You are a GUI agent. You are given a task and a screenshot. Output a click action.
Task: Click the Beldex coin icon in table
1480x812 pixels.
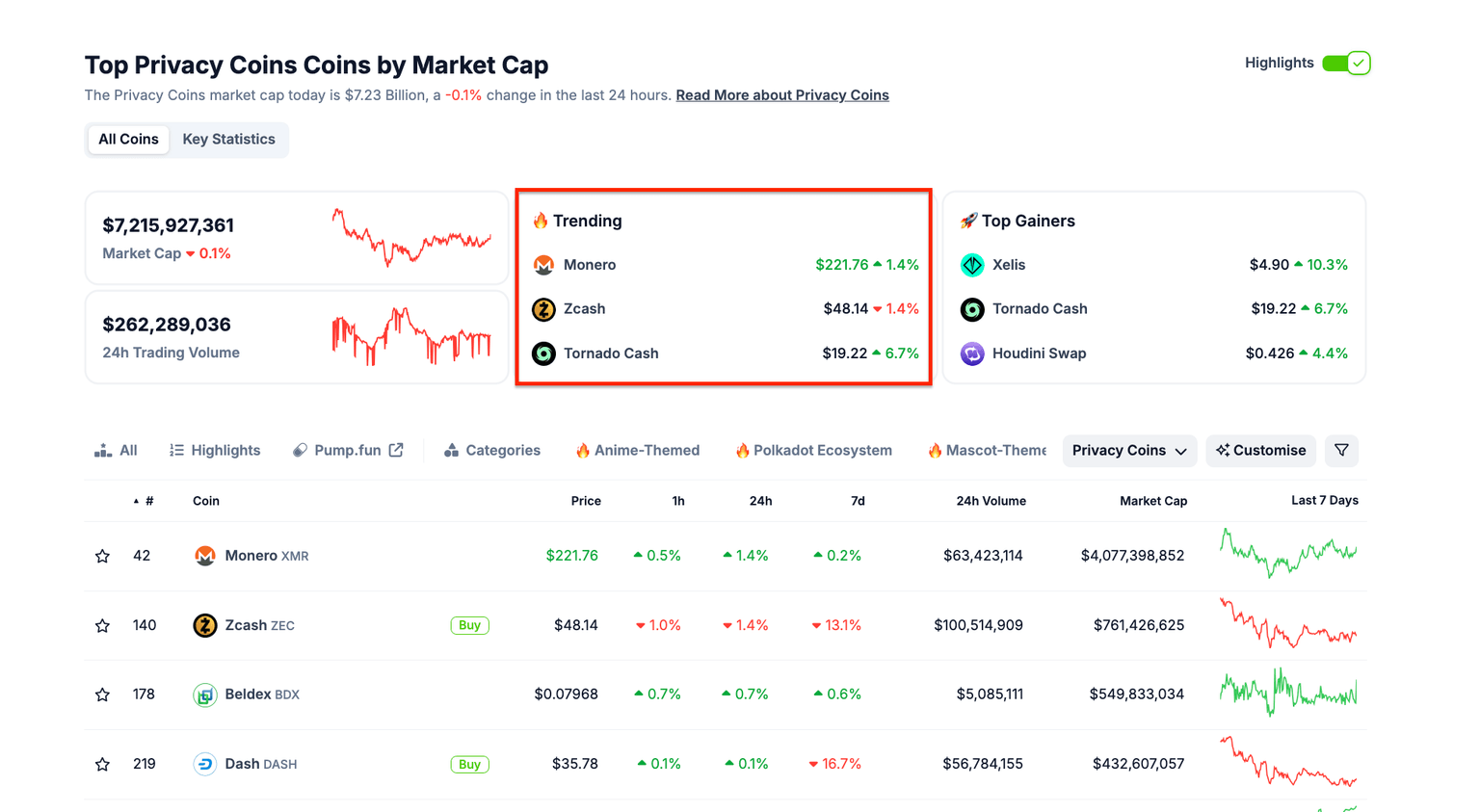(x=204, y=694)
